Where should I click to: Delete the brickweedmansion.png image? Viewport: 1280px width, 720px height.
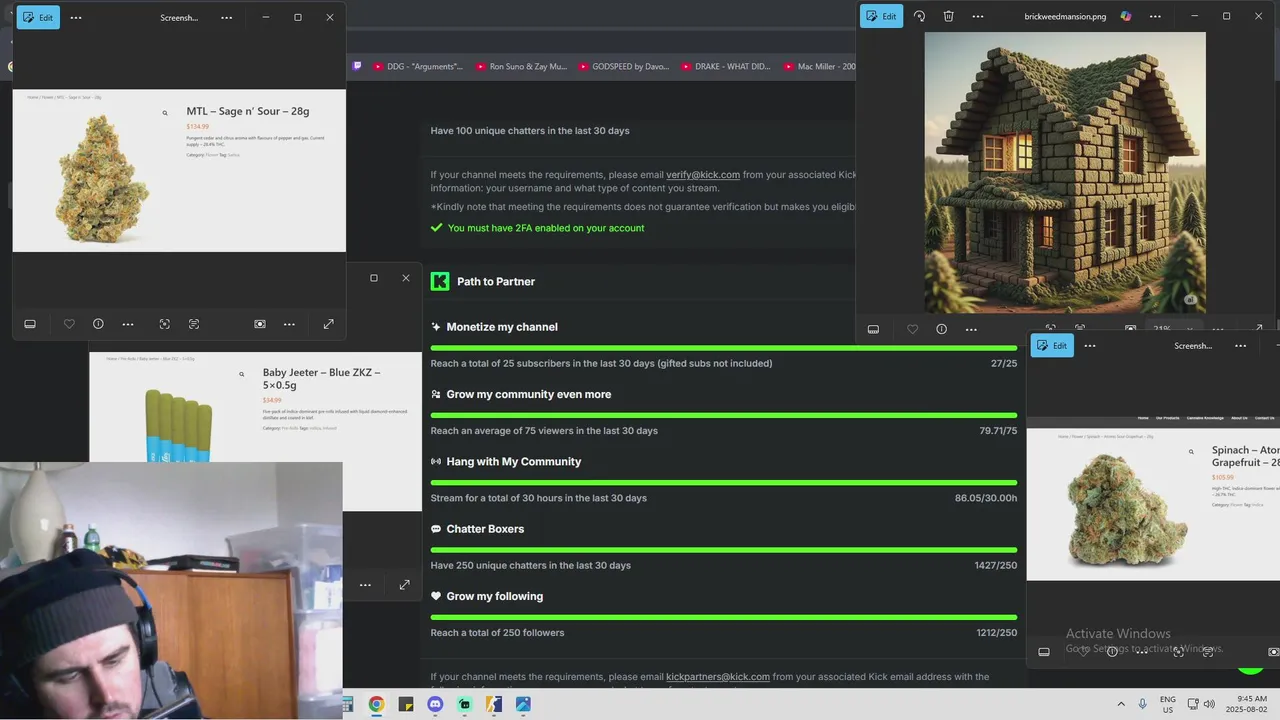point(949,16)
